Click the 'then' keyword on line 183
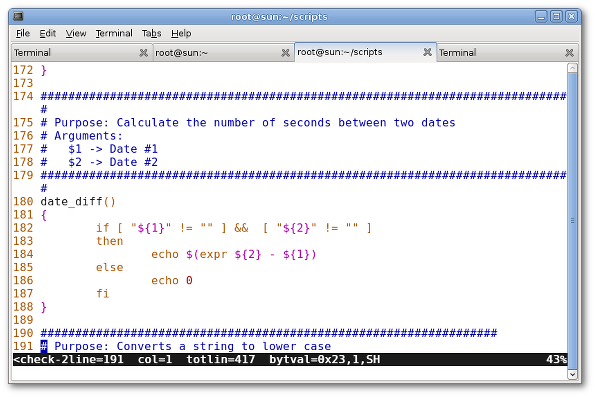The width and height of the screenshot is (595, 397). click(x=110, y=241)
